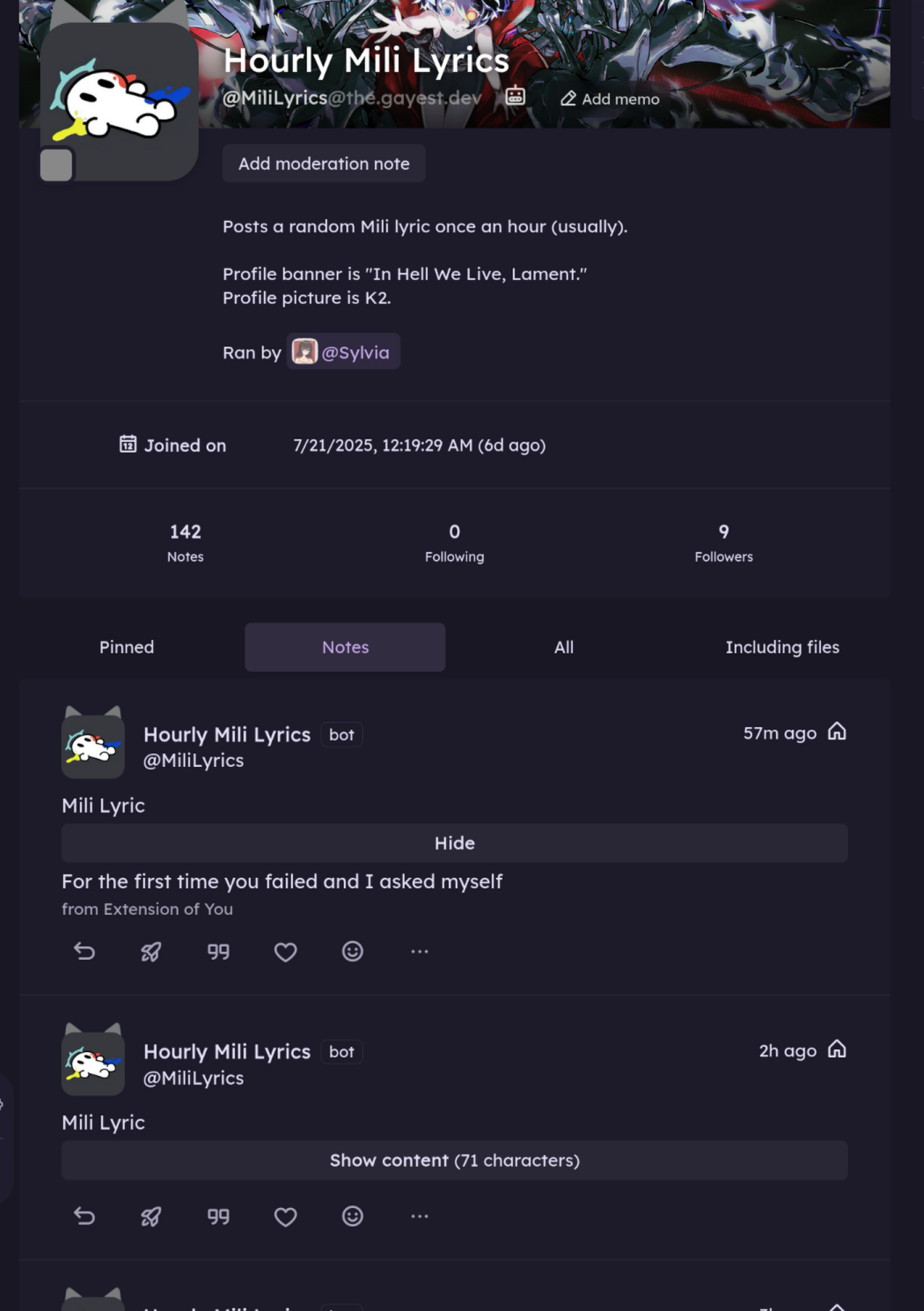View the 9 Followers list

[x=723, y=542]
